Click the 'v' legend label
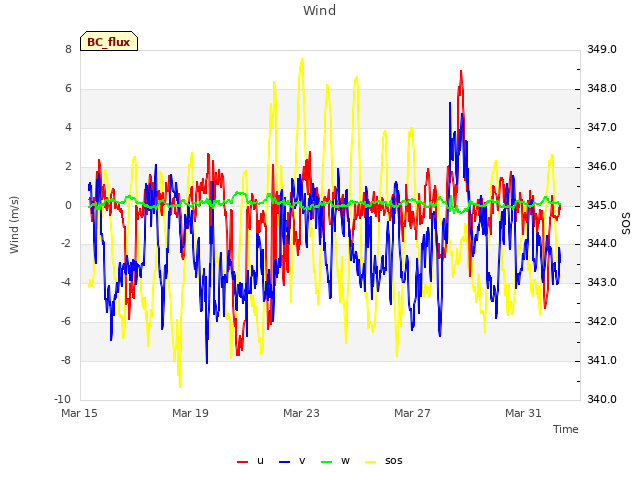This screenshot has height=480, width=640. click(x=302, y=461)
